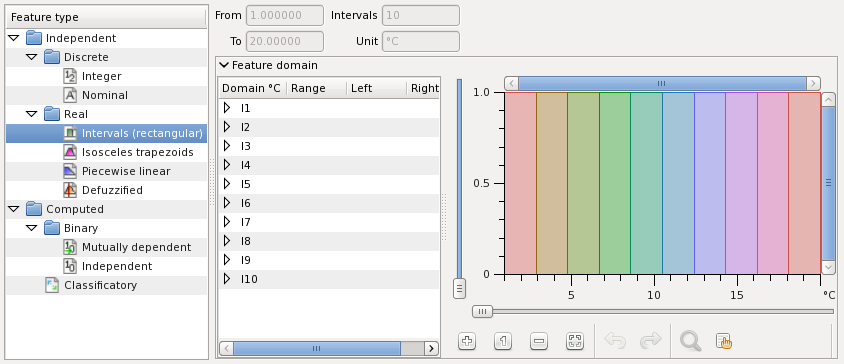Collapse the Binary tree node
This screenshot has width=844, height=364.
(x=32, y=228)
